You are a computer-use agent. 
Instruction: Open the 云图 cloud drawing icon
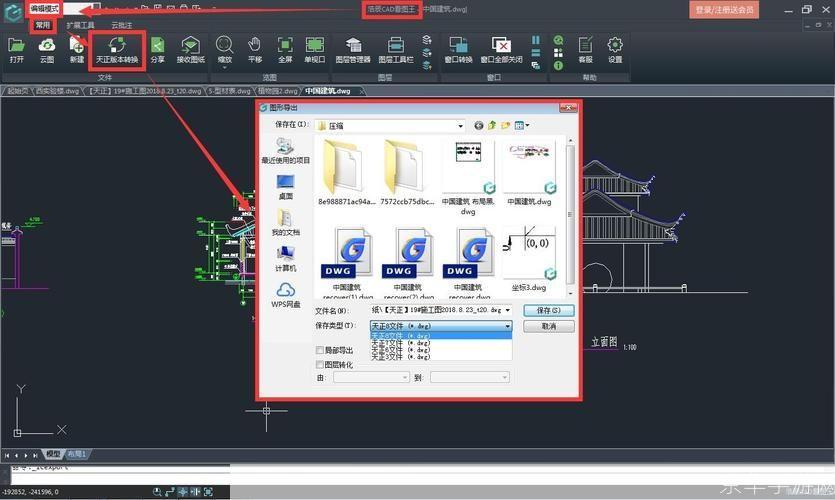47,50
